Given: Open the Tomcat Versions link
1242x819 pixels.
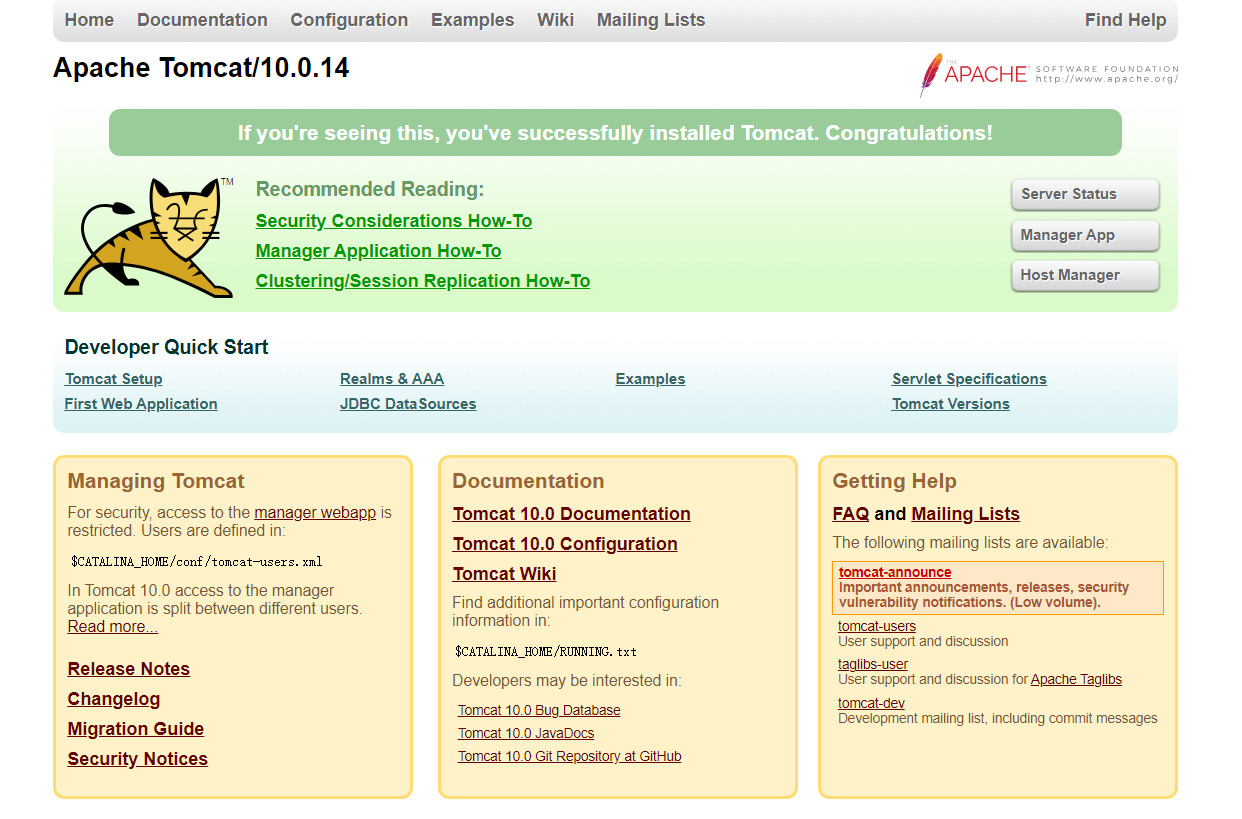Looking at the screenshot, I should 951,404.
